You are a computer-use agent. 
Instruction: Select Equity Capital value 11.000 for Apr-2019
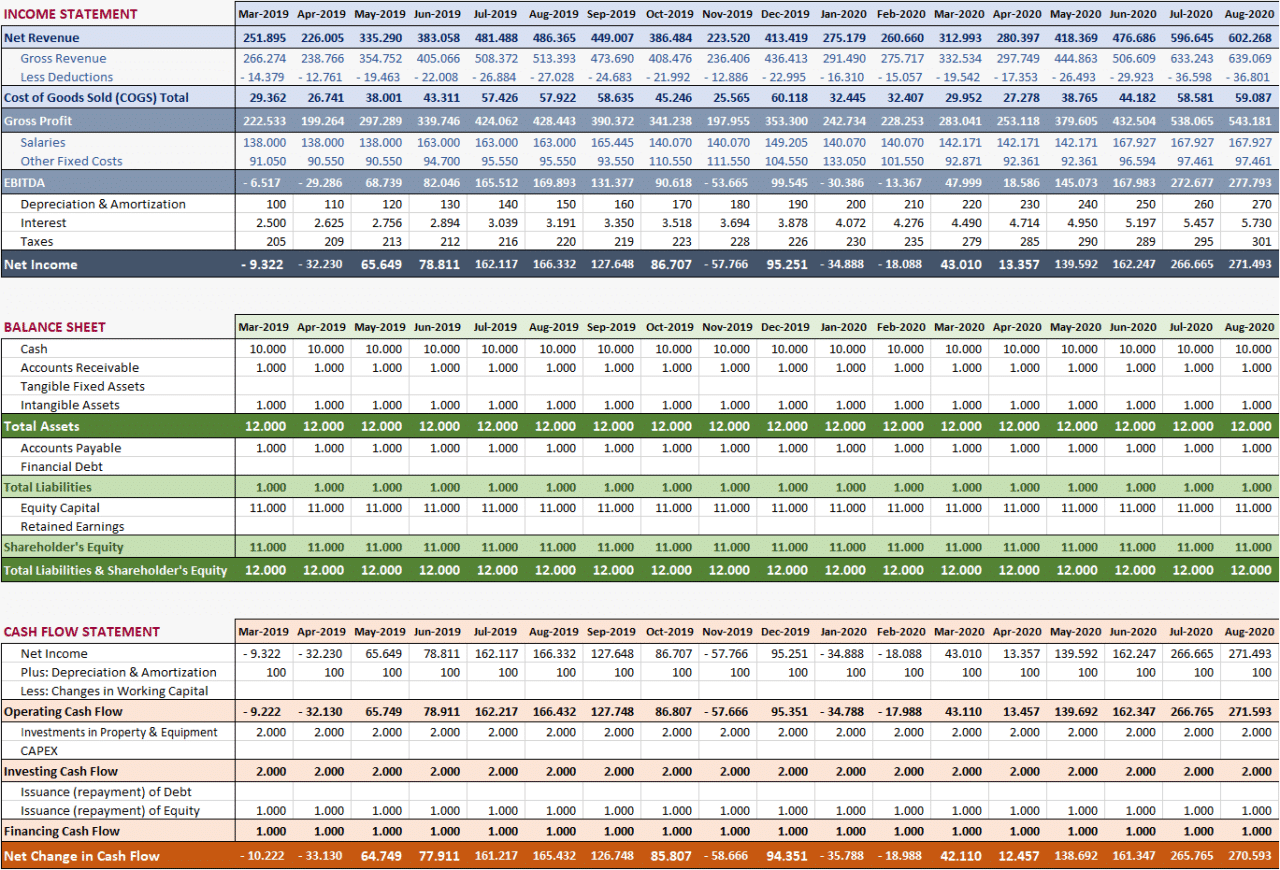326,508
